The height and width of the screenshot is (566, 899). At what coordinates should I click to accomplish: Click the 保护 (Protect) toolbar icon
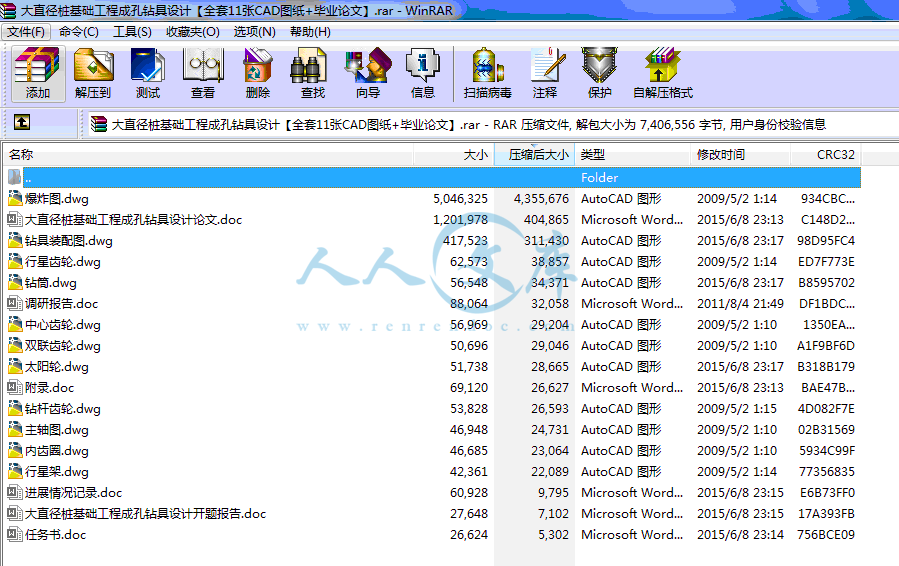pos(600,73)
